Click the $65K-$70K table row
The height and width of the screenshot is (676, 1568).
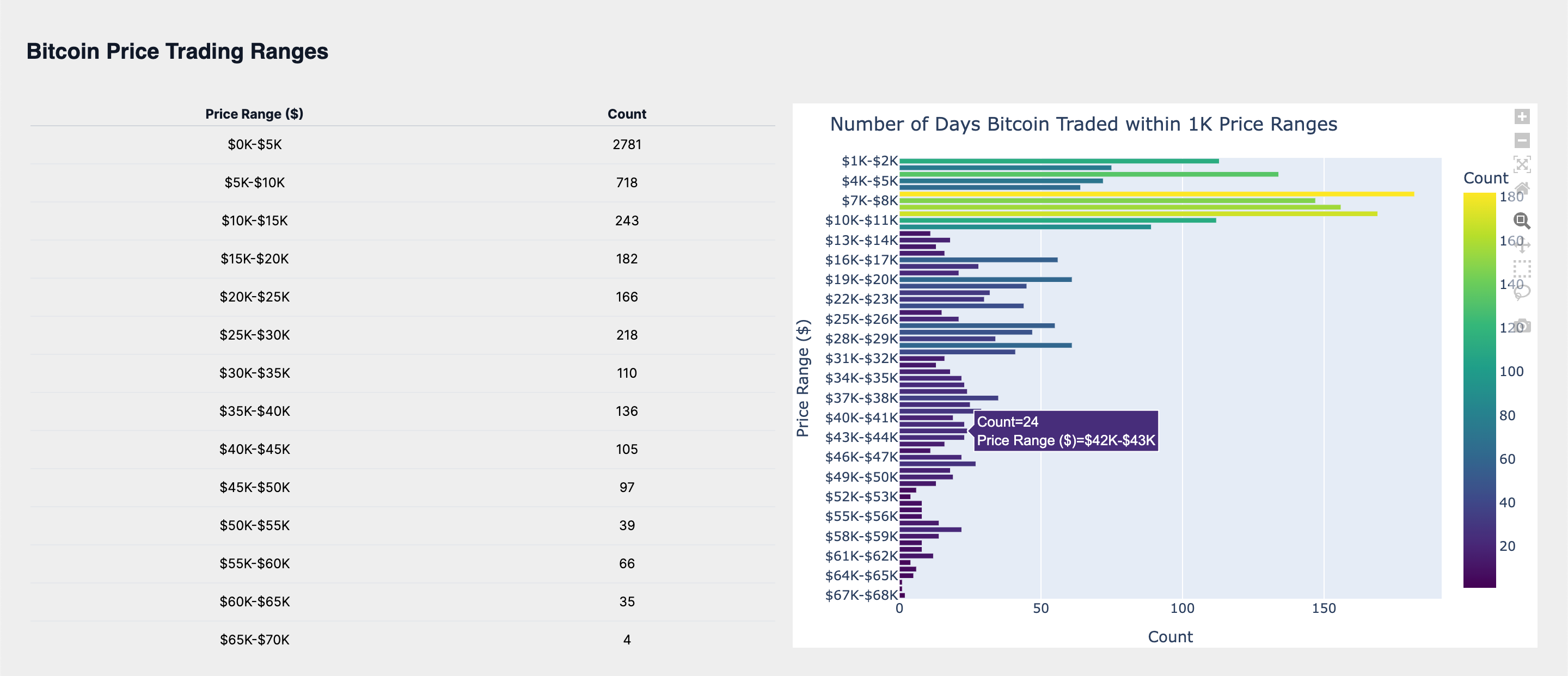pos(402,640)
